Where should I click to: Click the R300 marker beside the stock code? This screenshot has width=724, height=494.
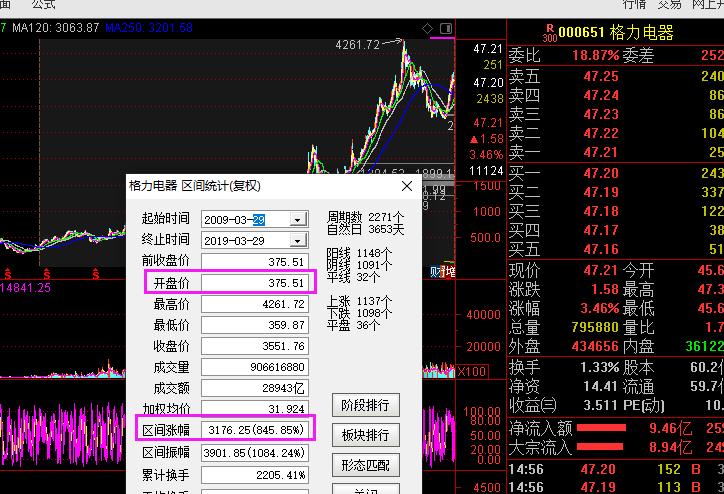[549, 33]
